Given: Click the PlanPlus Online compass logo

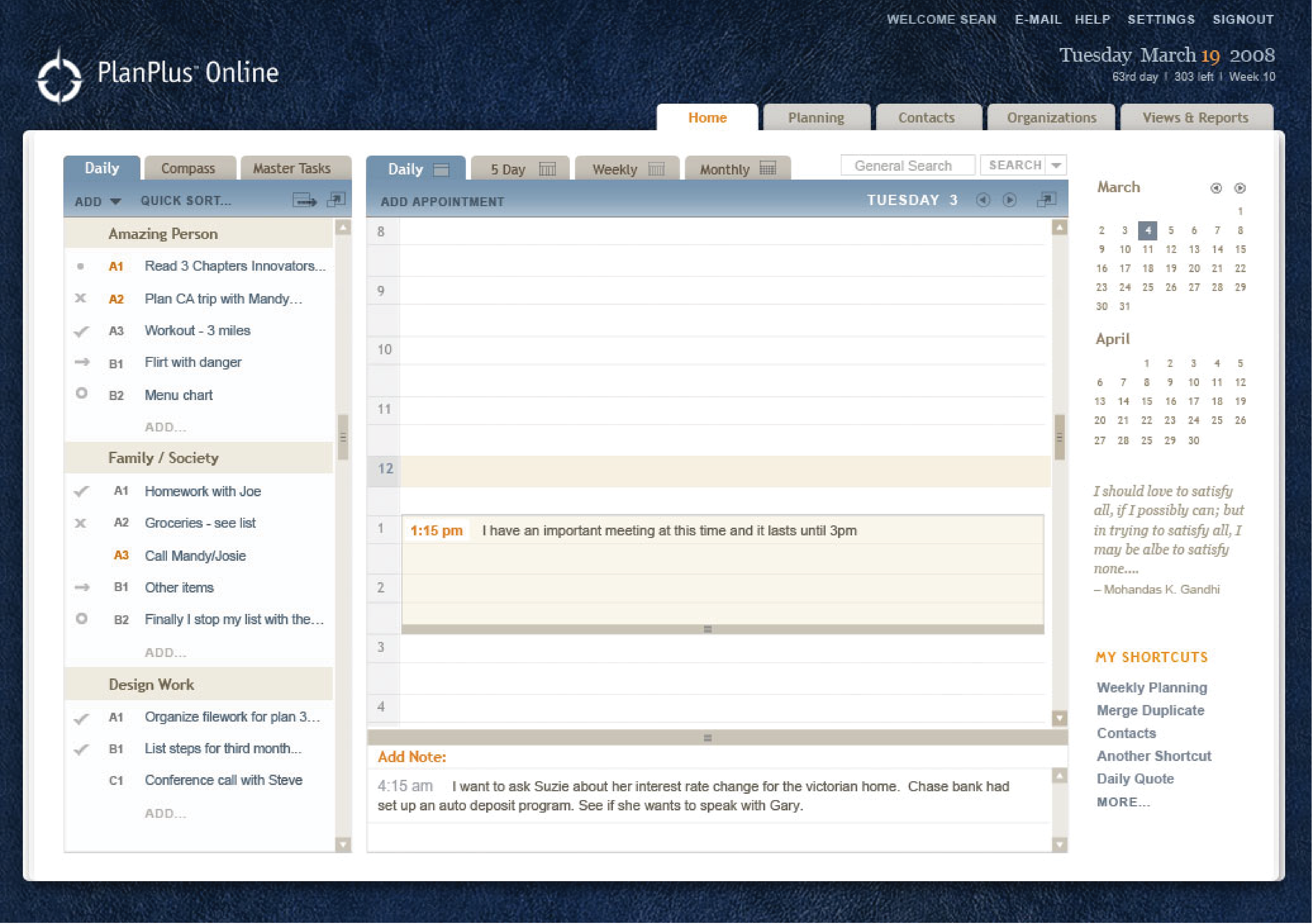Looking at the screenshot, I should pos(59,77).
